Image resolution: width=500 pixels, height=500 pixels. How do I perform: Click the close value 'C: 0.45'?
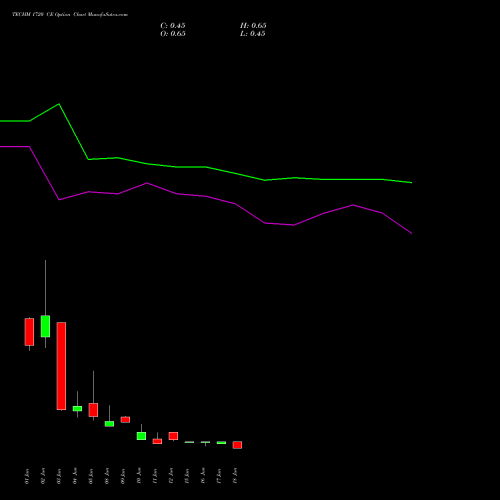(x=173, y=26)
